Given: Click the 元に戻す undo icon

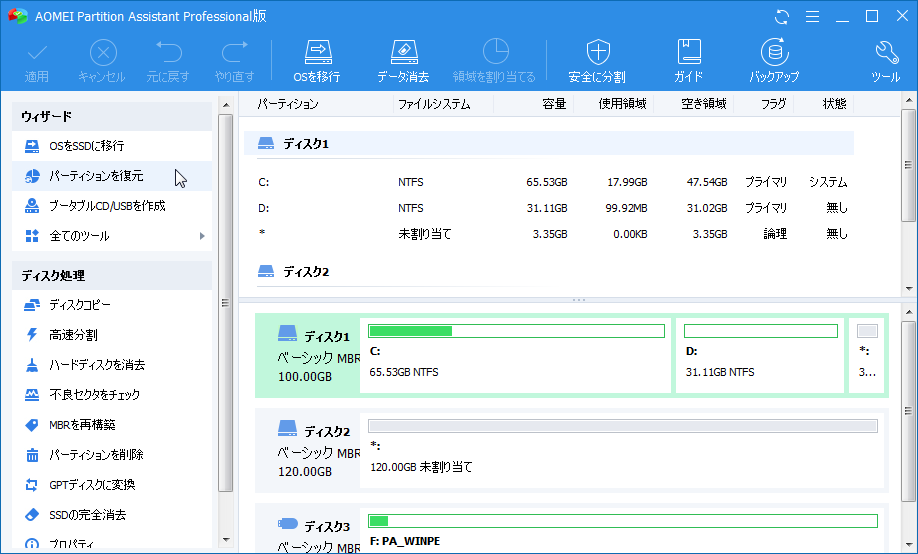Looking at the screenshot, I should (x=168, y=61).
